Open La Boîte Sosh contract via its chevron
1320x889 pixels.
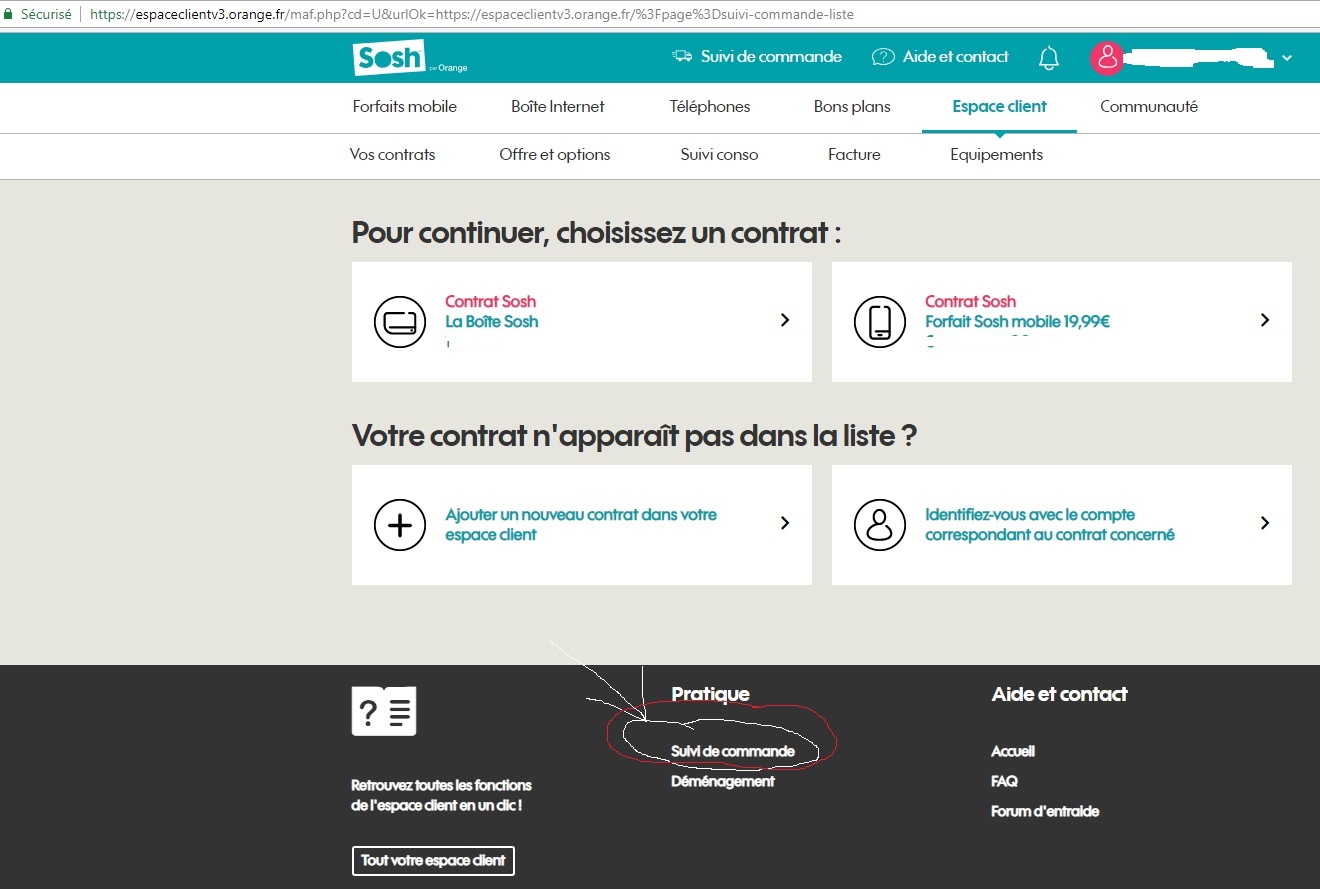pyautogui.click(x=784, y=322)
